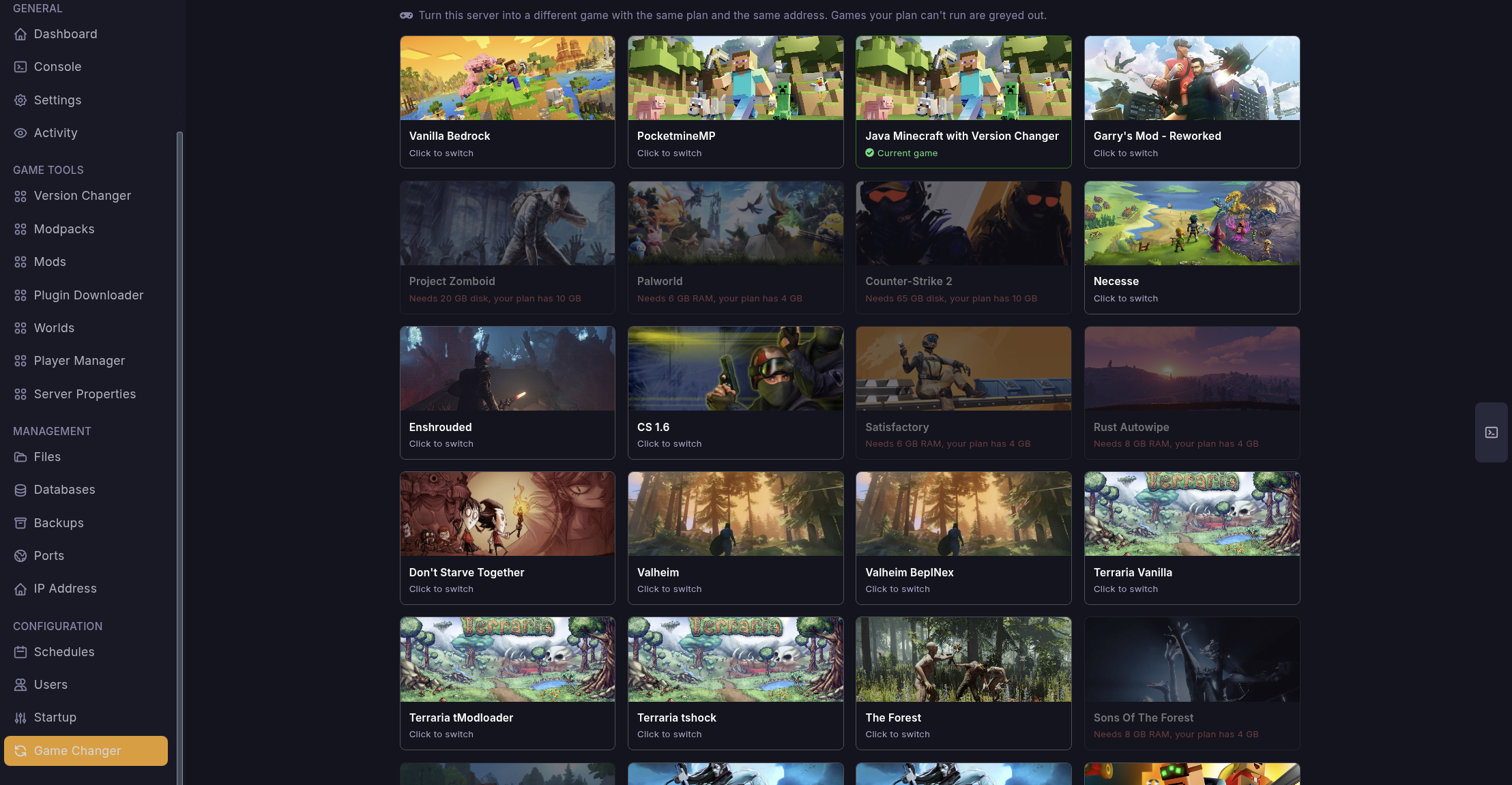Click the Sons Of The Forest title
The width and height of the screenshot is (1512, 785).
click(1144, 717)
